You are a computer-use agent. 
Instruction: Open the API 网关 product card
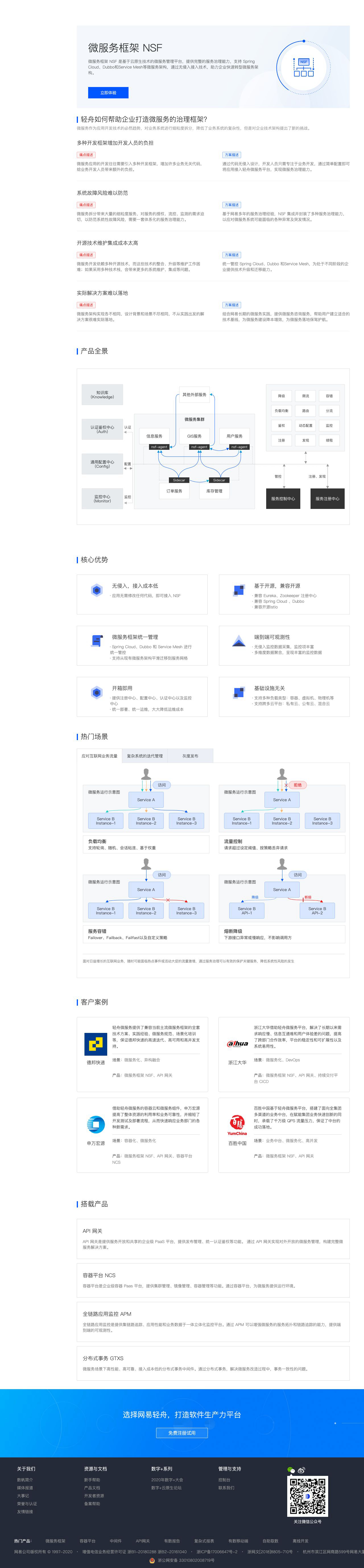pyautogui.click(x=213, y=1239)
